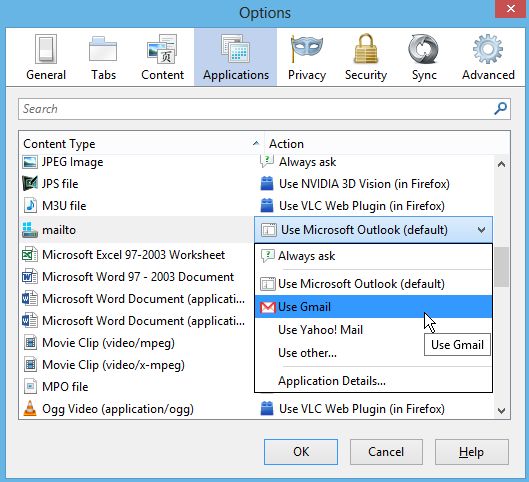Select the MPO file label
The width and height of the screenshot is (529, 482).
(65, 387)
